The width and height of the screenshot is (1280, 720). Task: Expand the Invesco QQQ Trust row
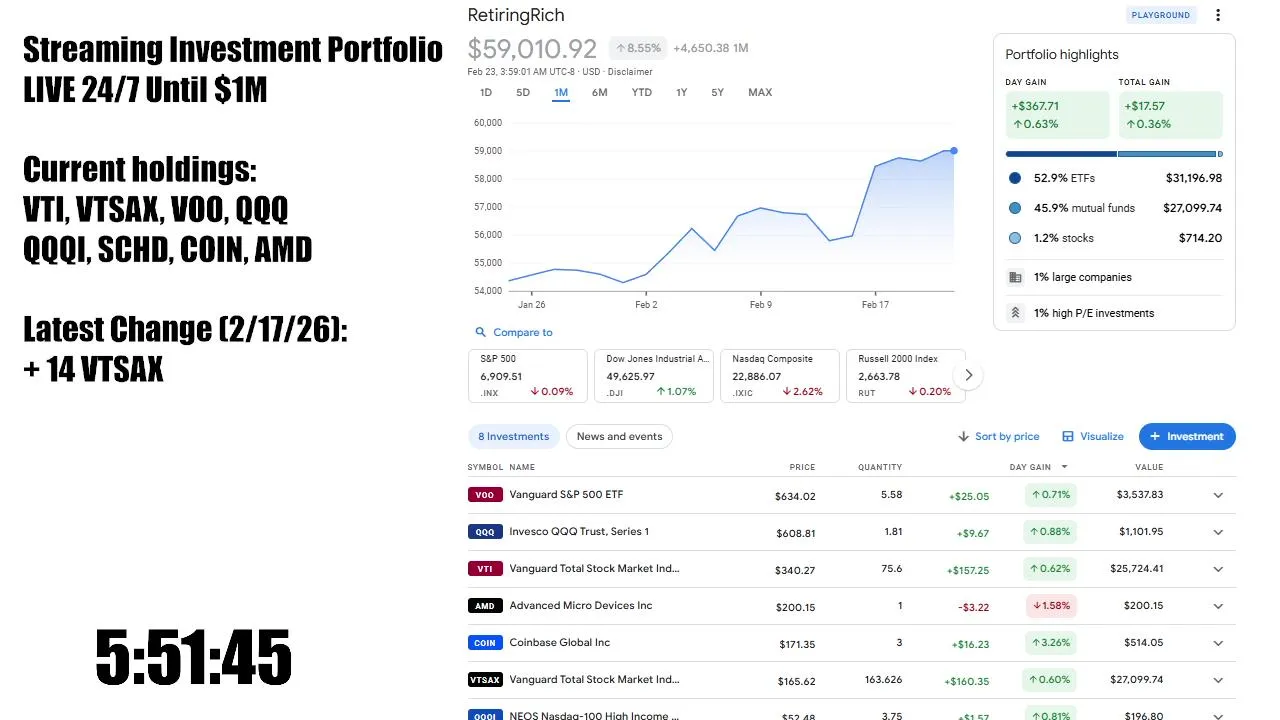tap(1218, 532)
